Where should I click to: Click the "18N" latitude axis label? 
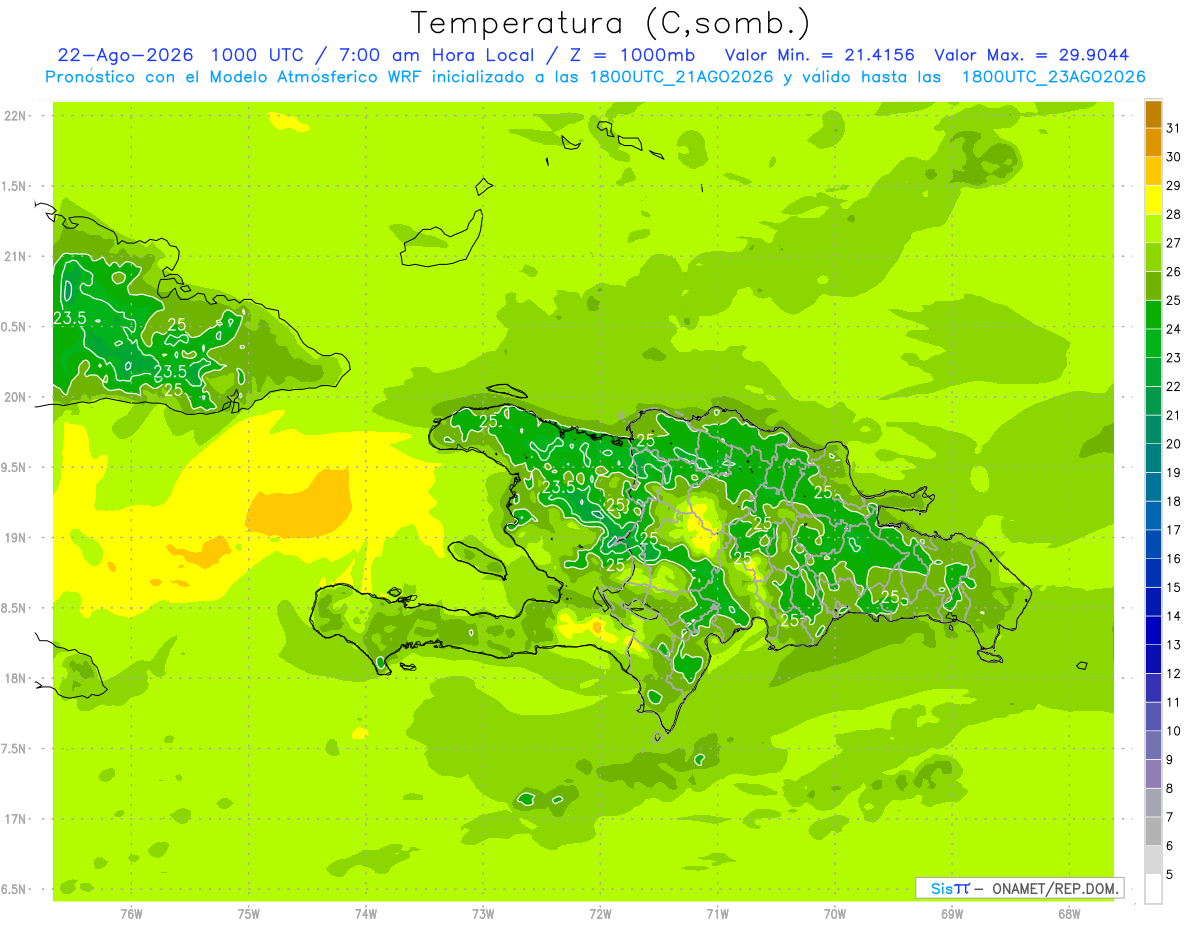[15, 678]
